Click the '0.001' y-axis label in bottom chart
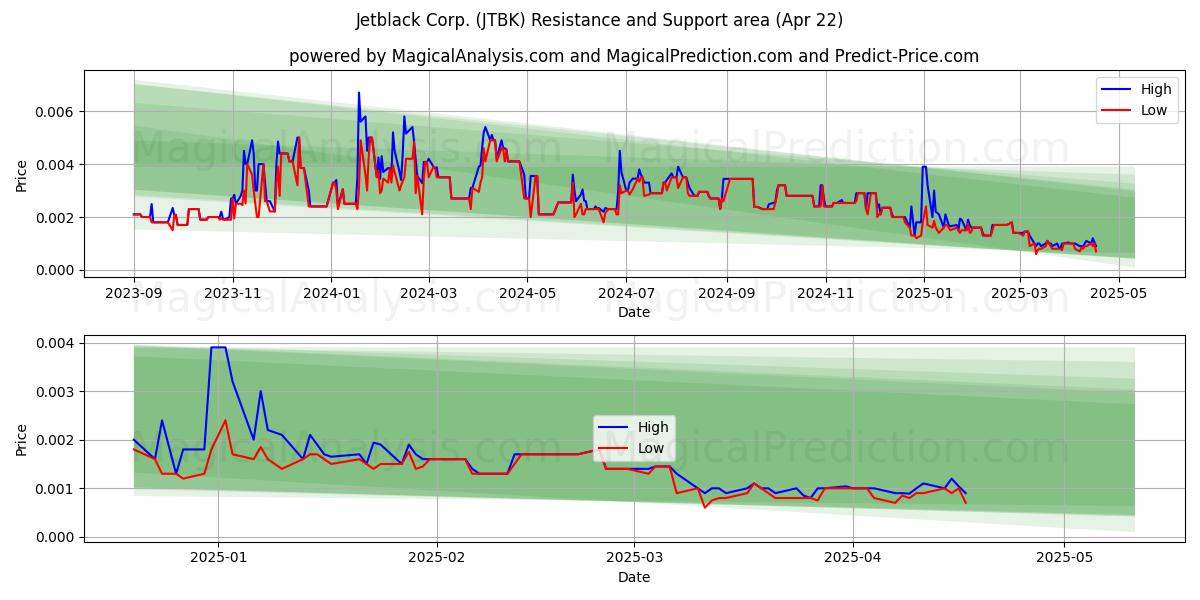Screen dimensions: 1200x600 click(56, 489)
